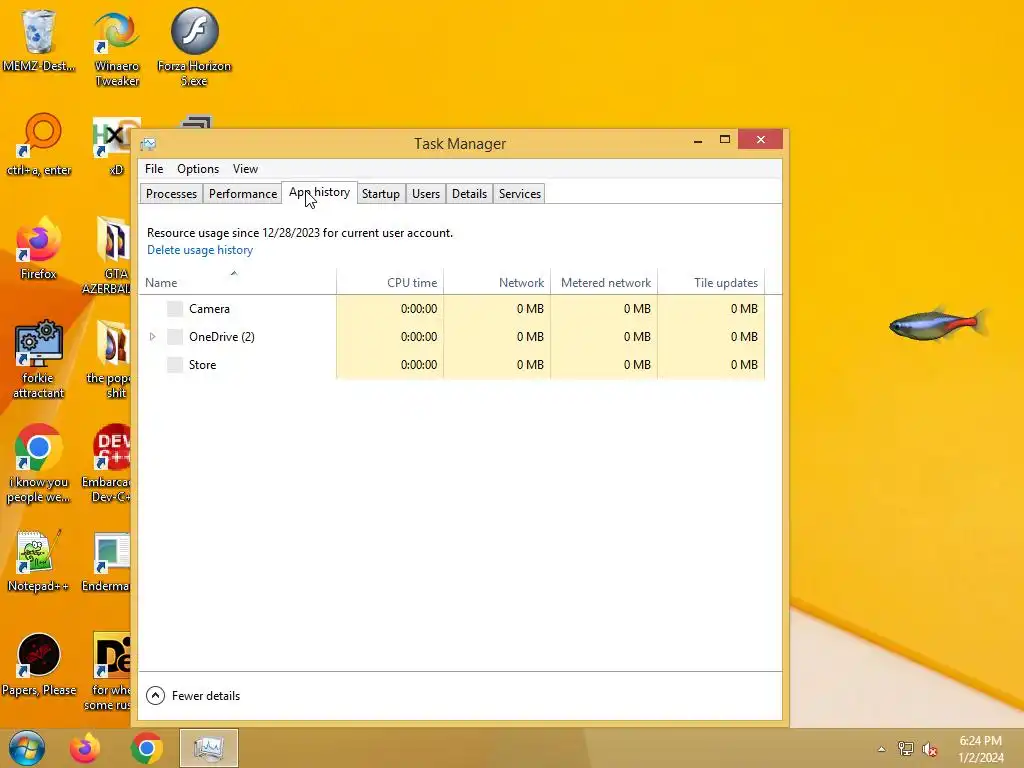Screen dimensions: 1024x768
Task: Select the Store row
Action: [x=452, y=365]
